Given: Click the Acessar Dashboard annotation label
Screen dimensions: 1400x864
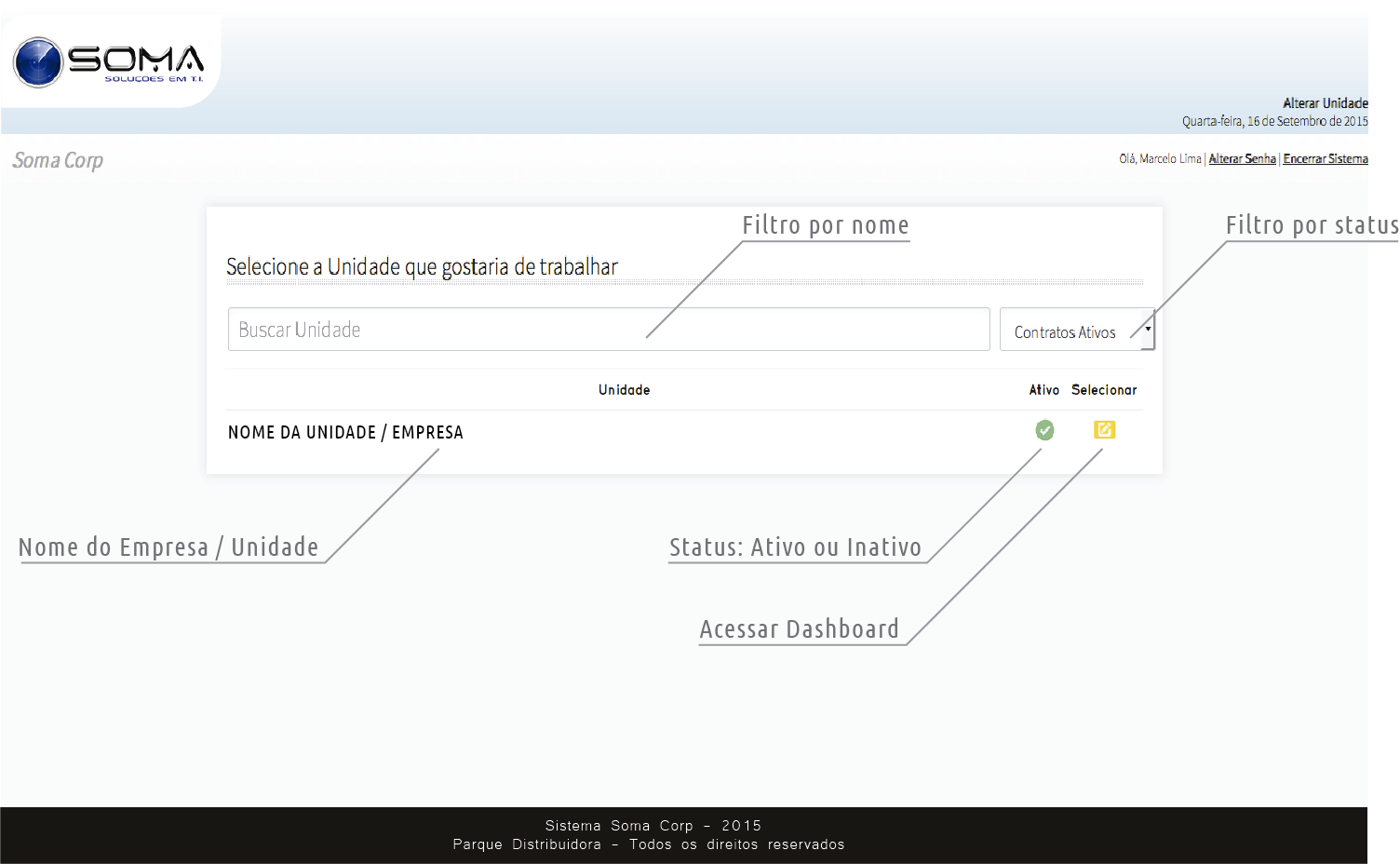Looking at the screenshot, I should 799,629.
